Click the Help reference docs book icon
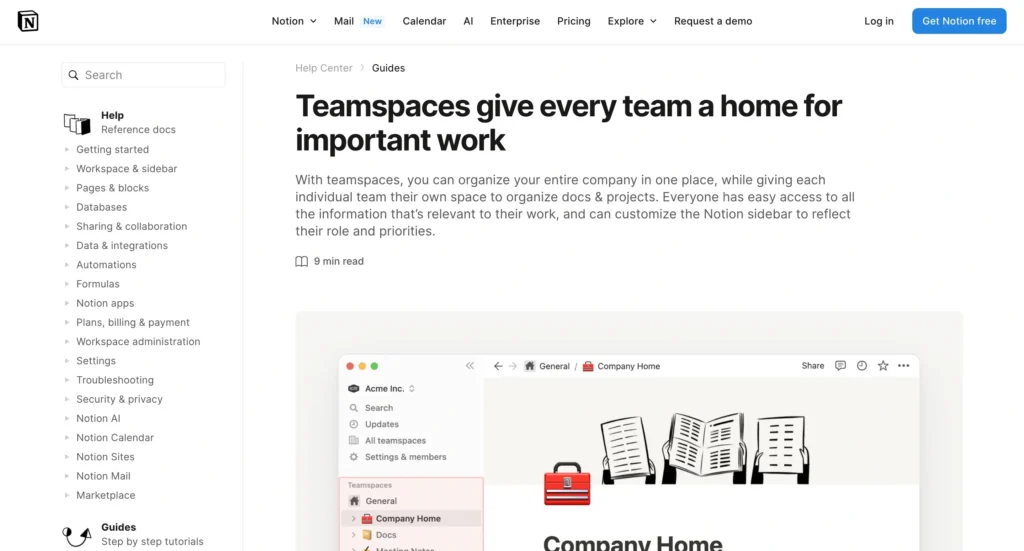The image size is (1024, 551). (77, 123)
